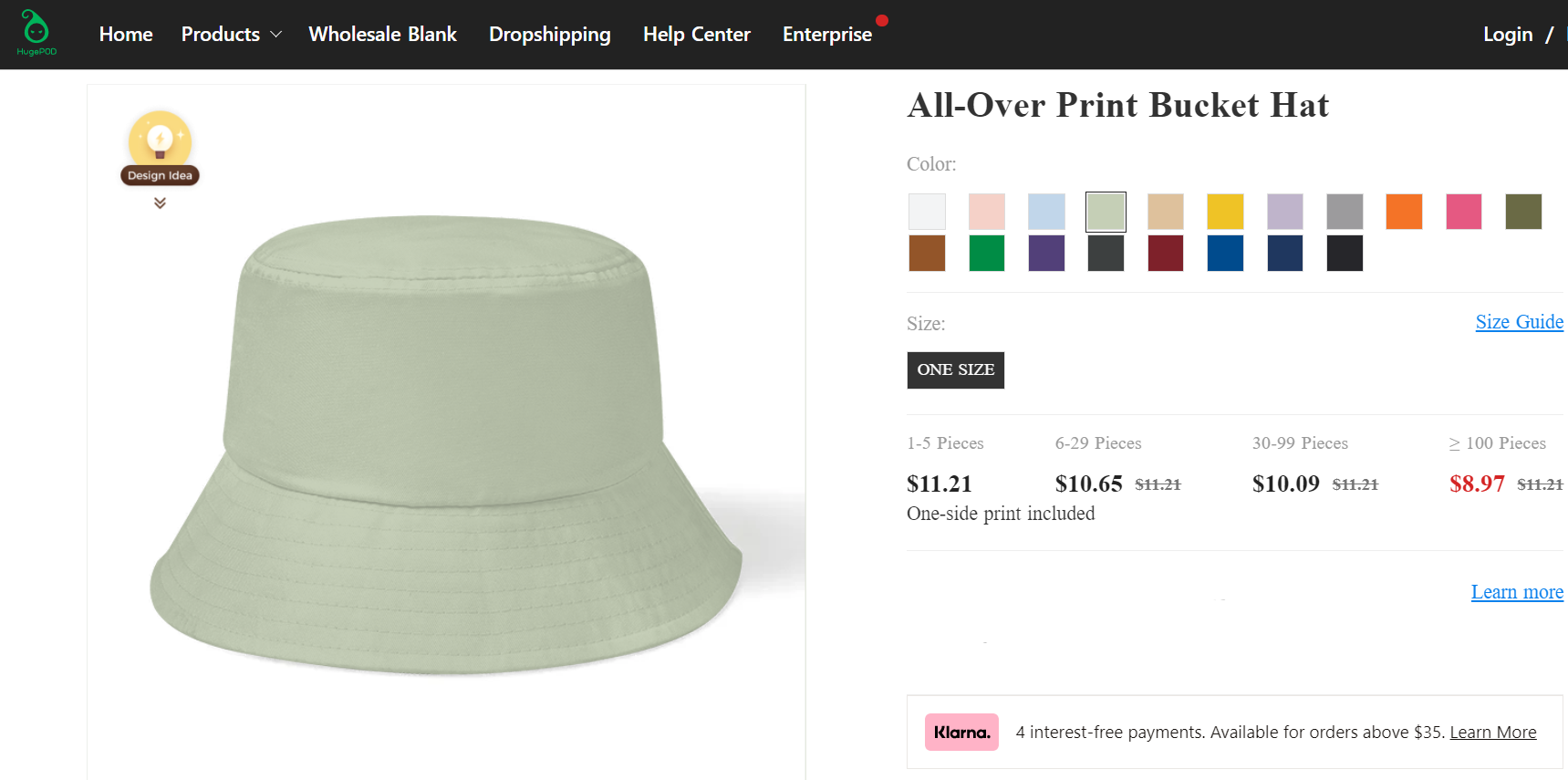Open Klarna's Learn More link
The width and height of the screenshot is (1568, 780).
tap(1492, 732)
